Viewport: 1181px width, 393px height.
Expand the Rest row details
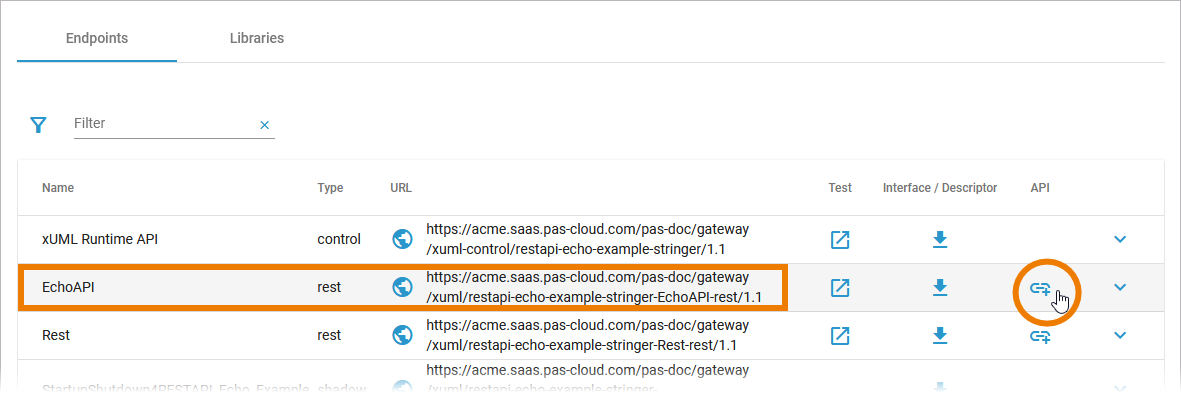1120,335
